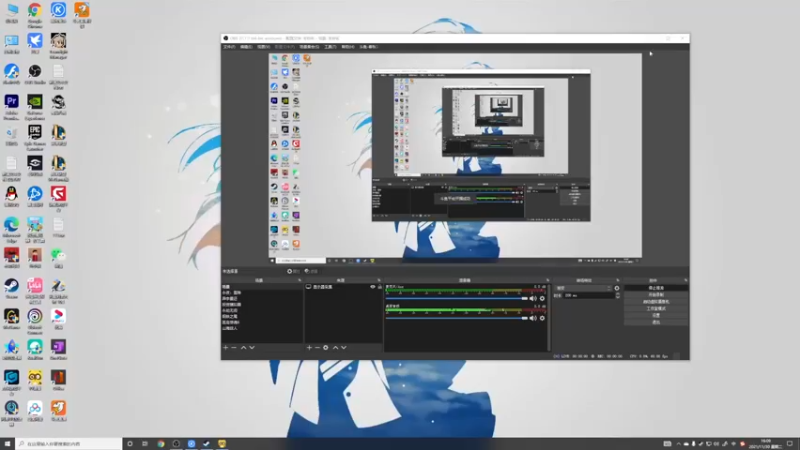Pop out the Controls dock via header icon
This screenshot has width=800, height=450.
coord(686,280)
